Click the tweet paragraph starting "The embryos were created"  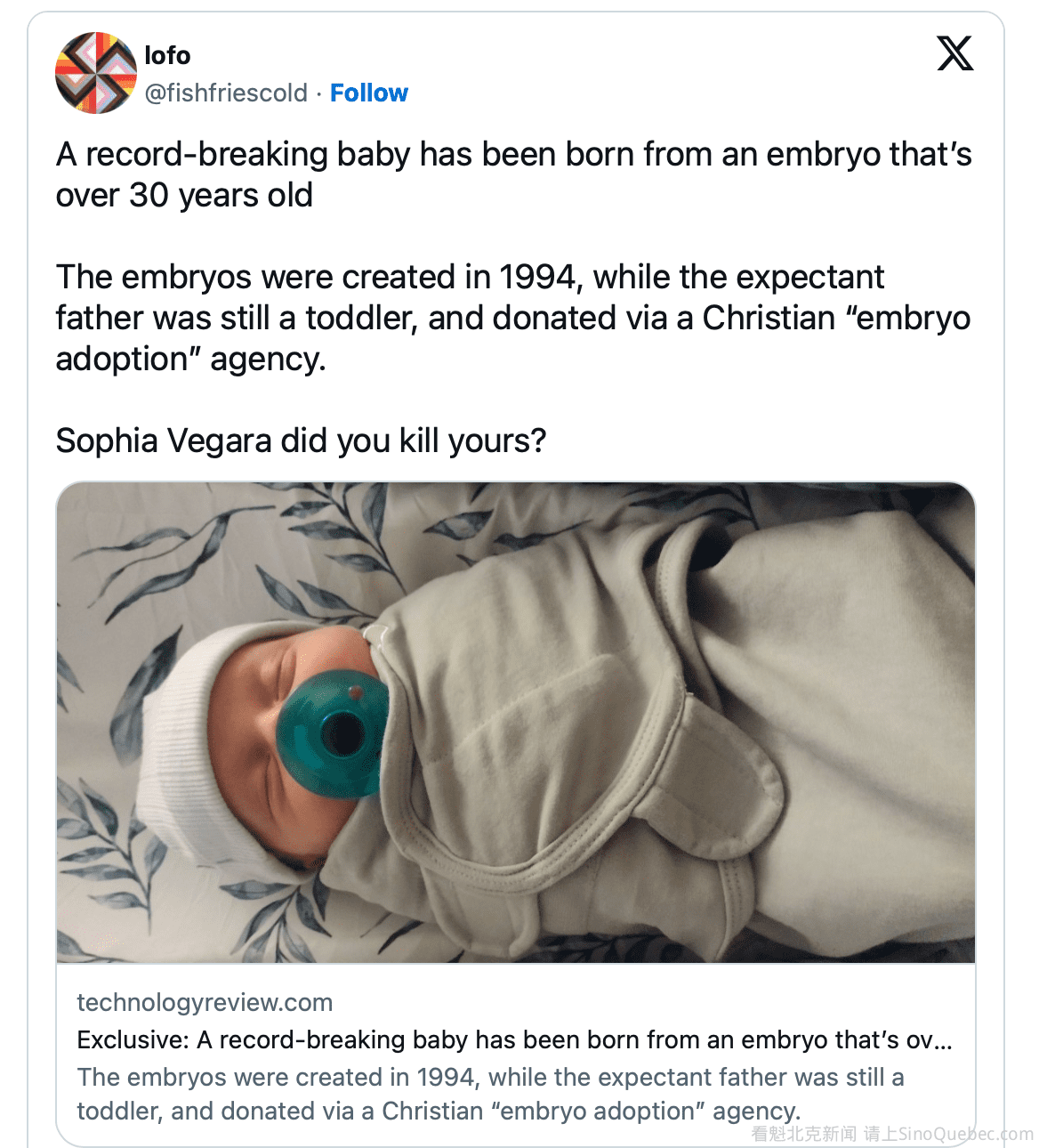470,277
